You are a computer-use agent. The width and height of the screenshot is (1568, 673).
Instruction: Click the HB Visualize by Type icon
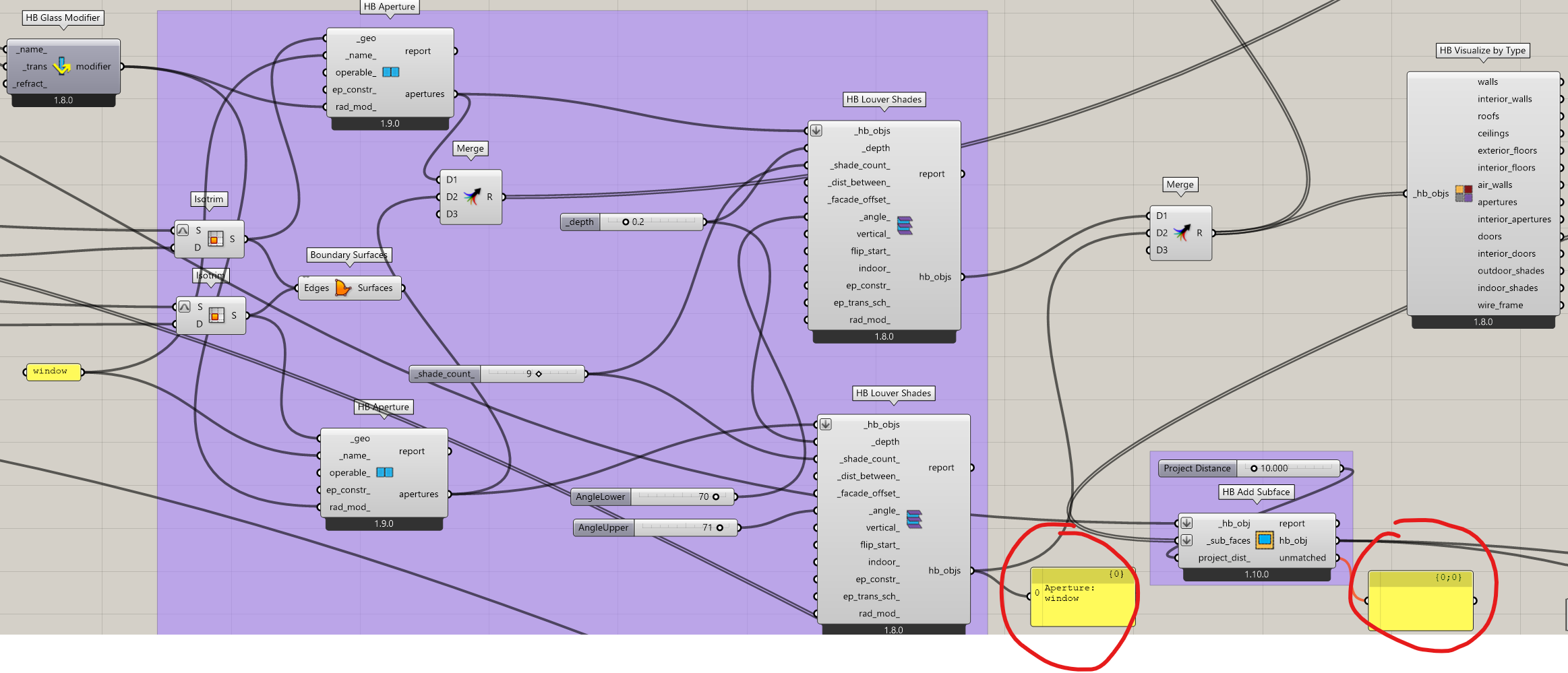1463,193
